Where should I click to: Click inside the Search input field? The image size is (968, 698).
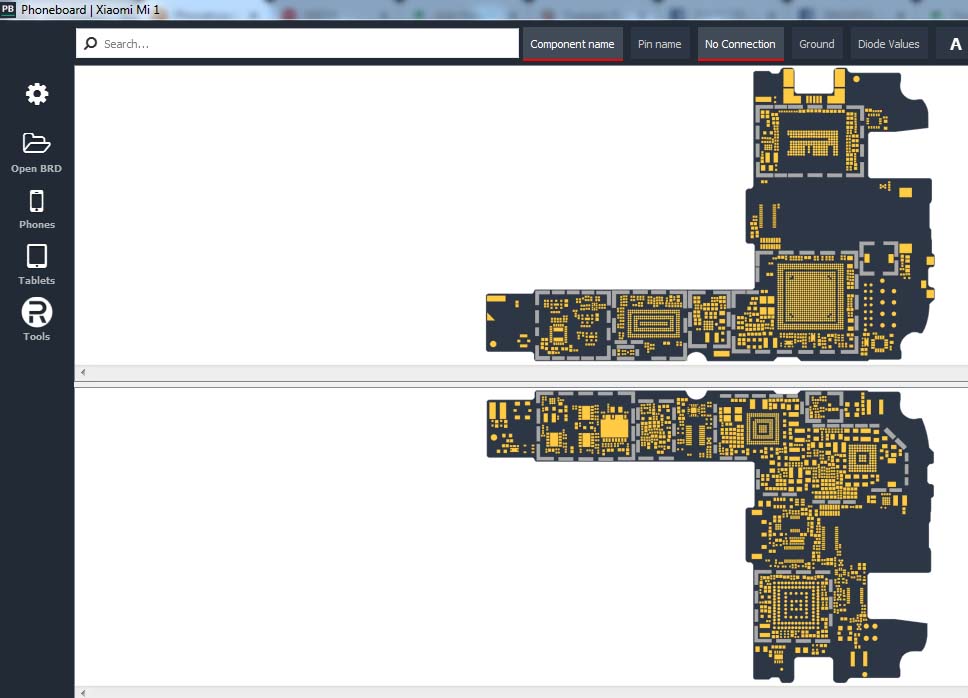[x=298, y=43]
